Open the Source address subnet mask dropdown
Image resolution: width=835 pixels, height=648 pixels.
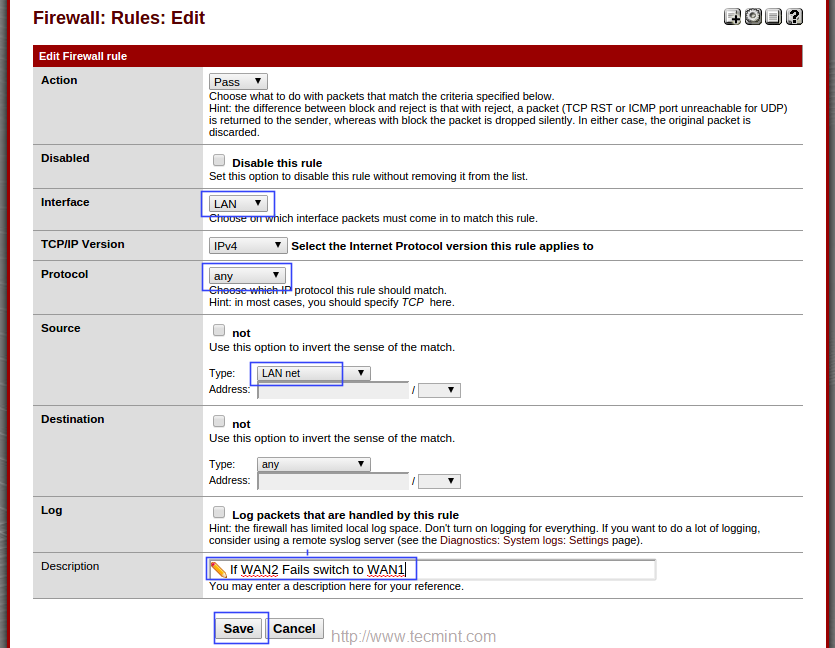coord(439,390)
